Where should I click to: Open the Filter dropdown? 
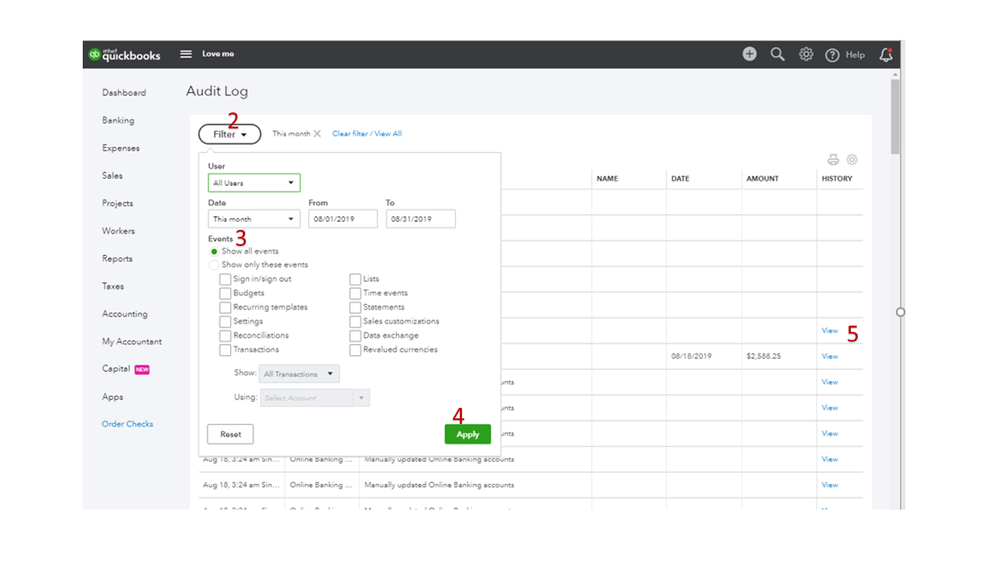[x=229, y=134]
